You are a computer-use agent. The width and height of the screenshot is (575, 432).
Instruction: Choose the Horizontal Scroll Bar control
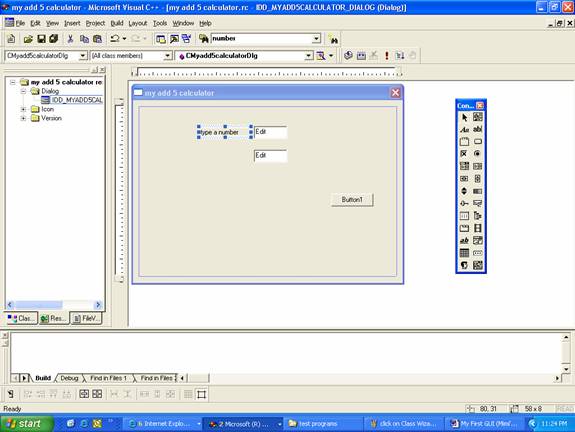pyautogui.click(x=464, y=179)
